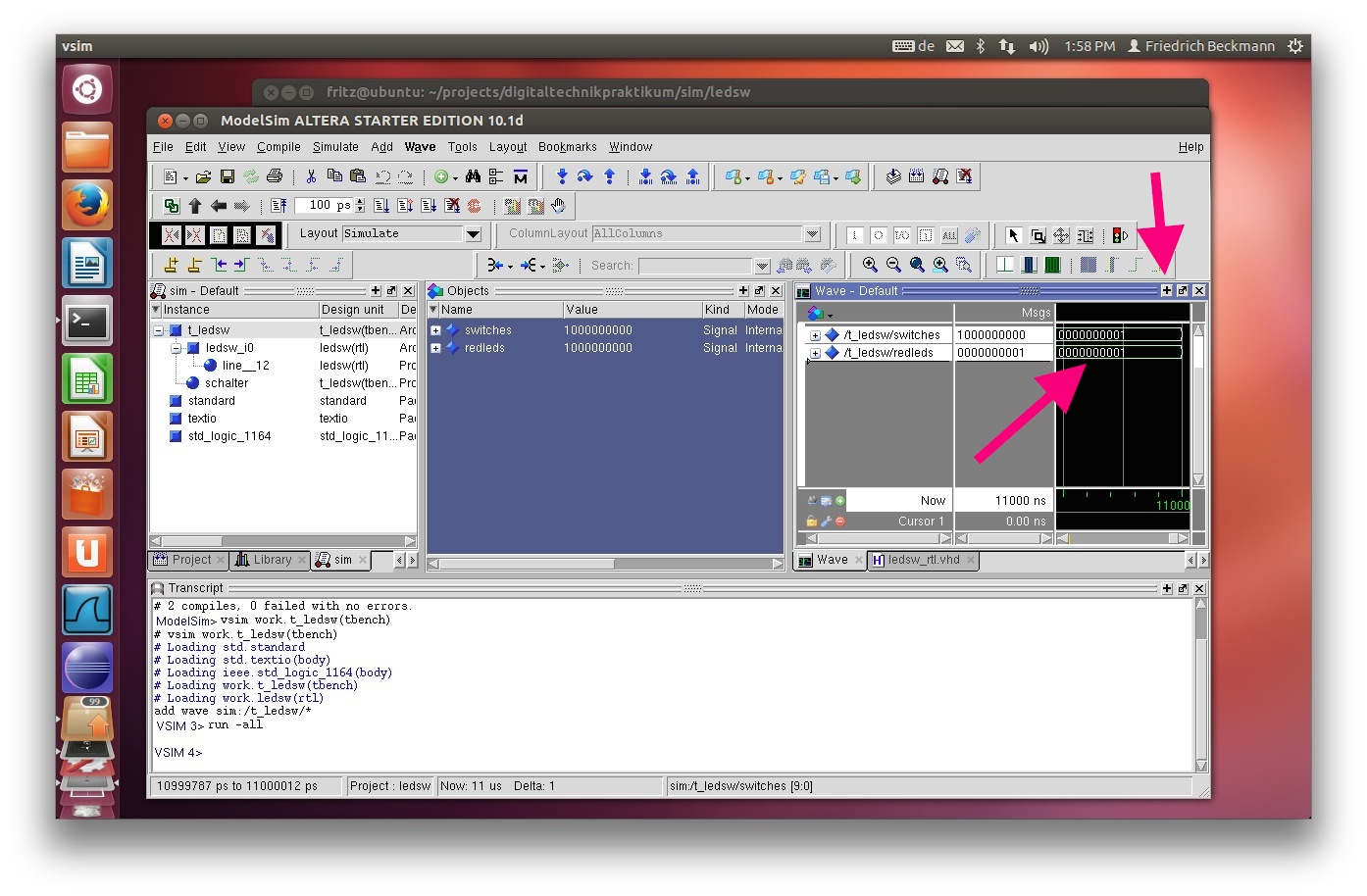
Task: Click the Restart simulation icon
Action: pos(279,206)
